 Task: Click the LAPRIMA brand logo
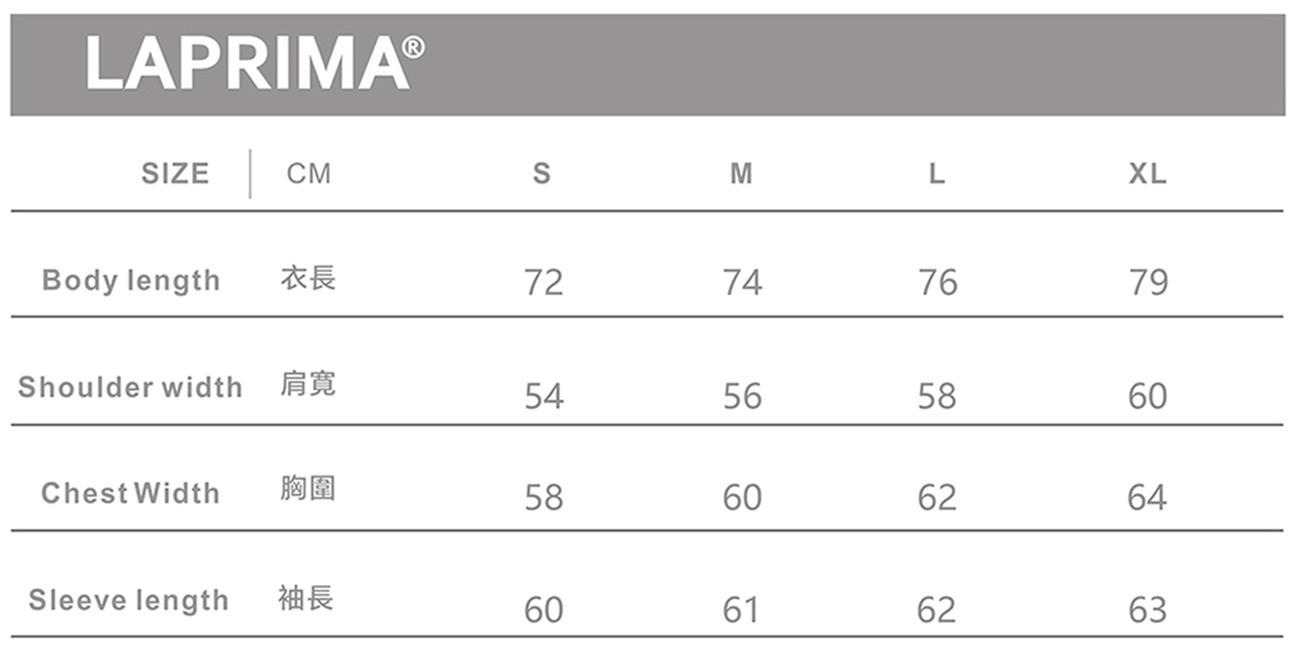pyautogui.click(x=255, y=64)
